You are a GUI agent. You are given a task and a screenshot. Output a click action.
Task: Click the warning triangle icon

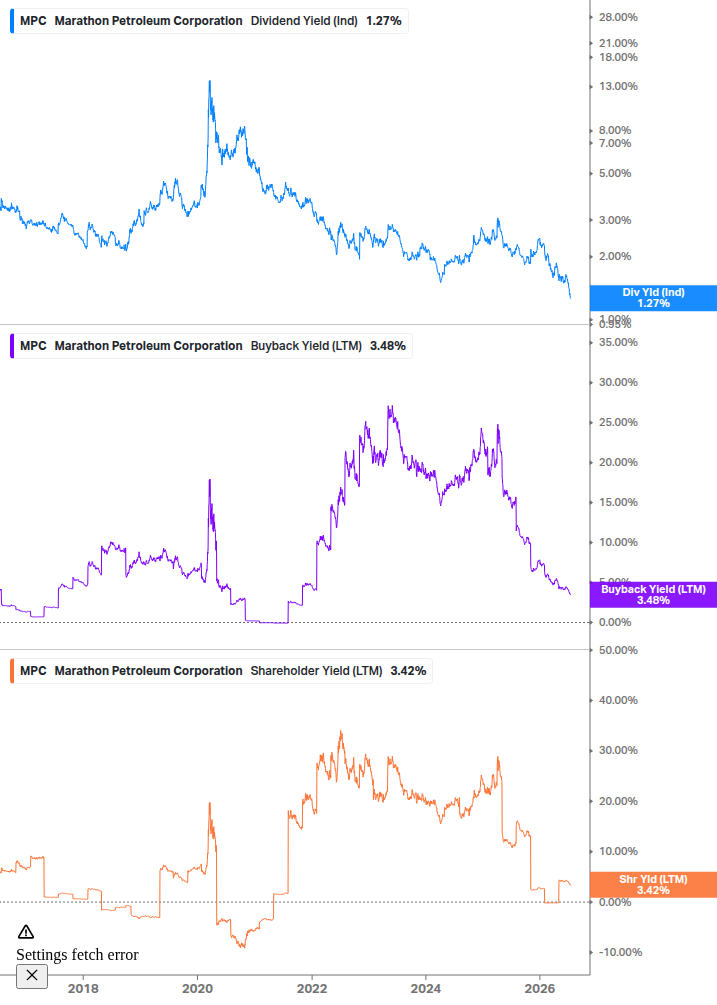click(26, 931)
